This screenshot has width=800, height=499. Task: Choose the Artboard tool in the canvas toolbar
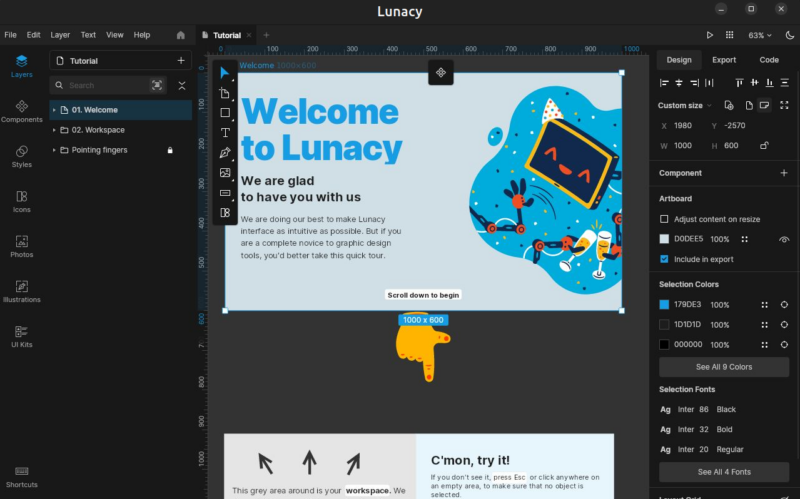224,93
